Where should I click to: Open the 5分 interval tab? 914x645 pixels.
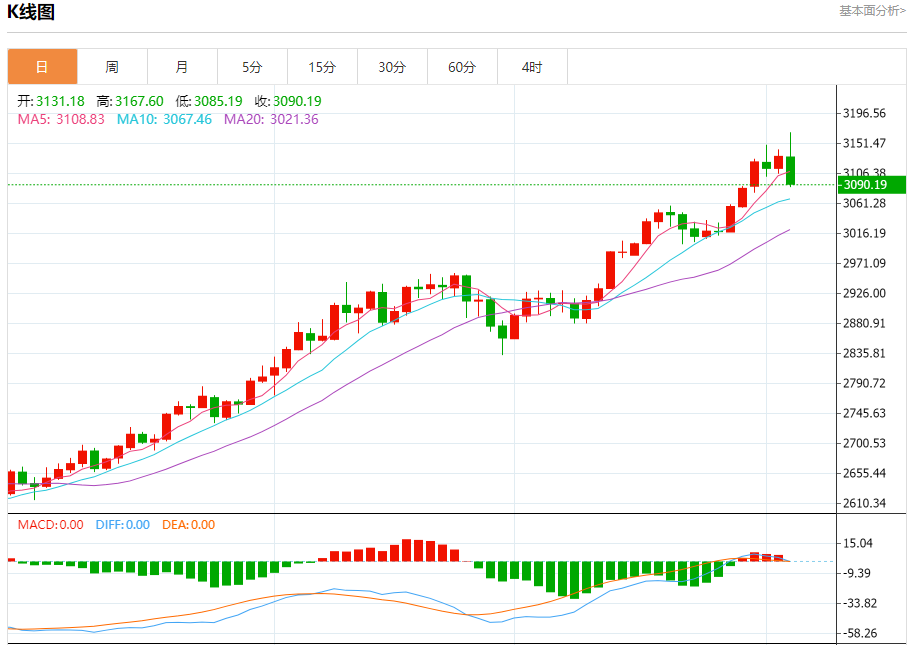tap(252, 67)
